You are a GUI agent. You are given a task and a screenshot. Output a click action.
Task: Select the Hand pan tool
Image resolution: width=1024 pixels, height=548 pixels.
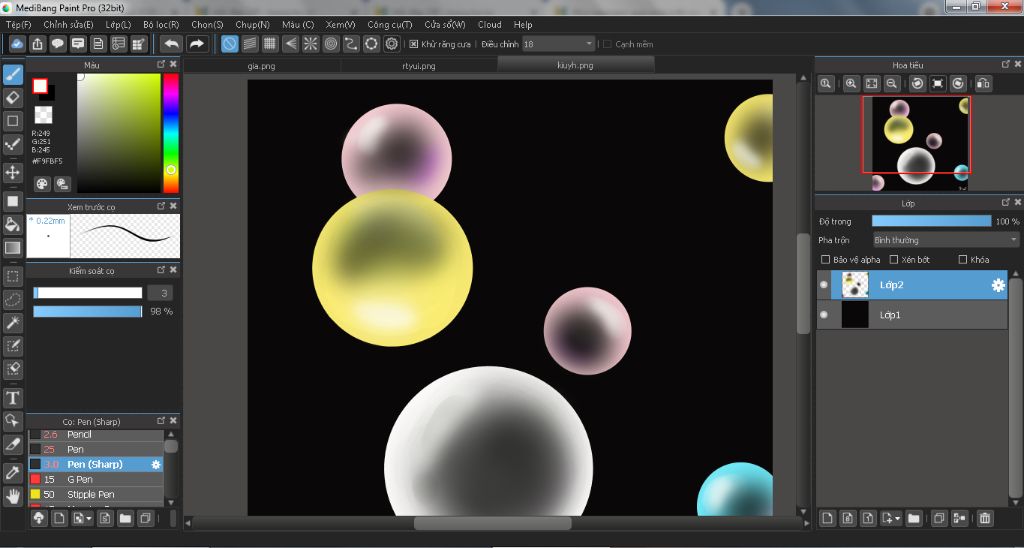point(12,496)
